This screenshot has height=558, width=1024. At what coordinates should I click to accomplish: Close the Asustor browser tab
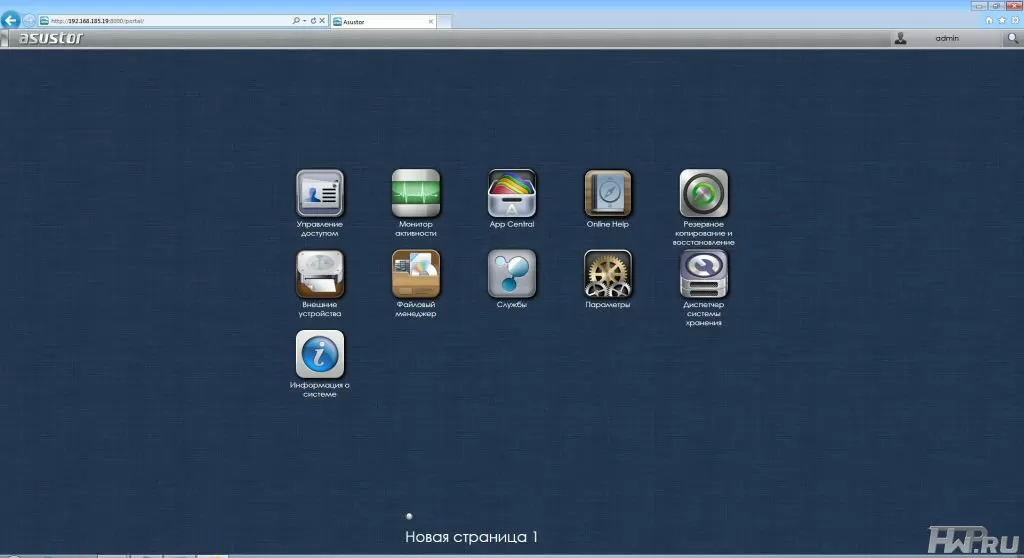pos(430,22)
